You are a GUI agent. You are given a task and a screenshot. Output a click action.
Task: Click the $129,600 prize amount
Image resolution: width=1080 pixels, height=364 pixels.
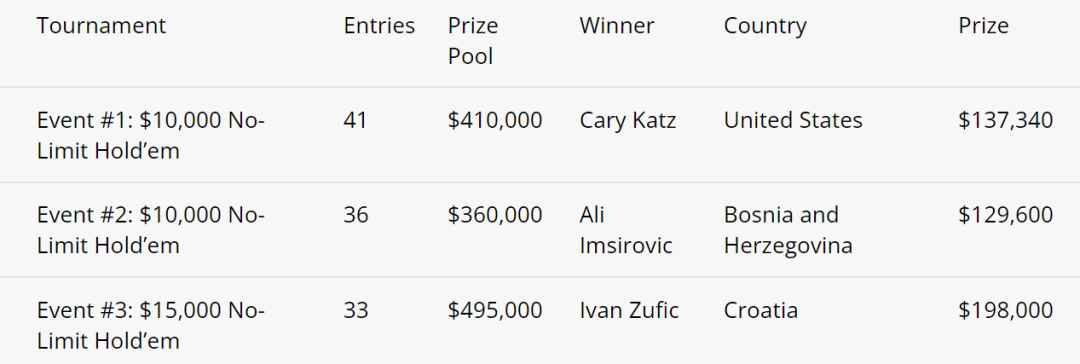[x=1006, y=215]
